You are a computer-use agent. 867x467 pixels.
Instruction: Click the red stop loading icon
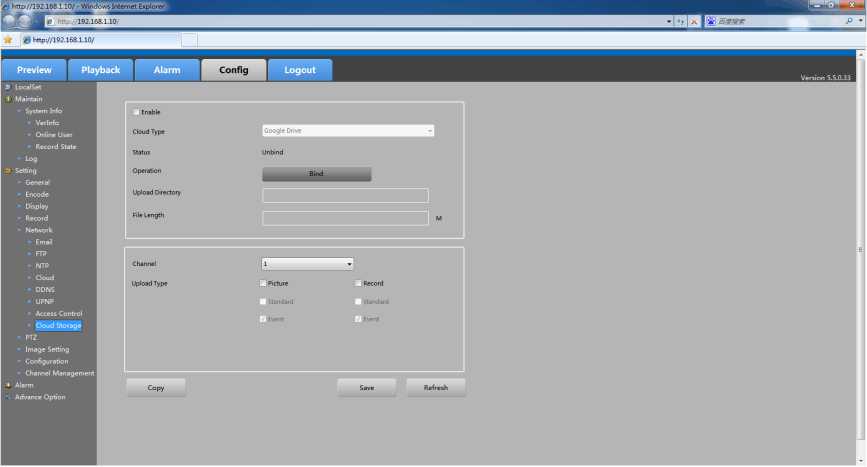(x=694, y=21)
